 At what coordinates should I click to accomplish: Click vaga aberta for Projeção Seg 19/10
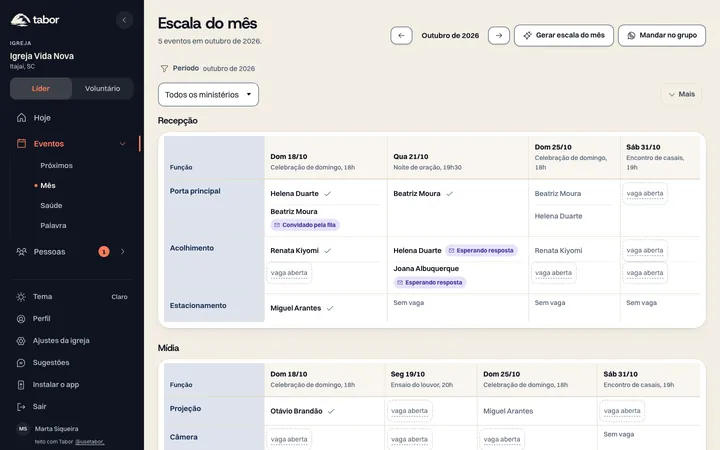[x=409, y=411]
